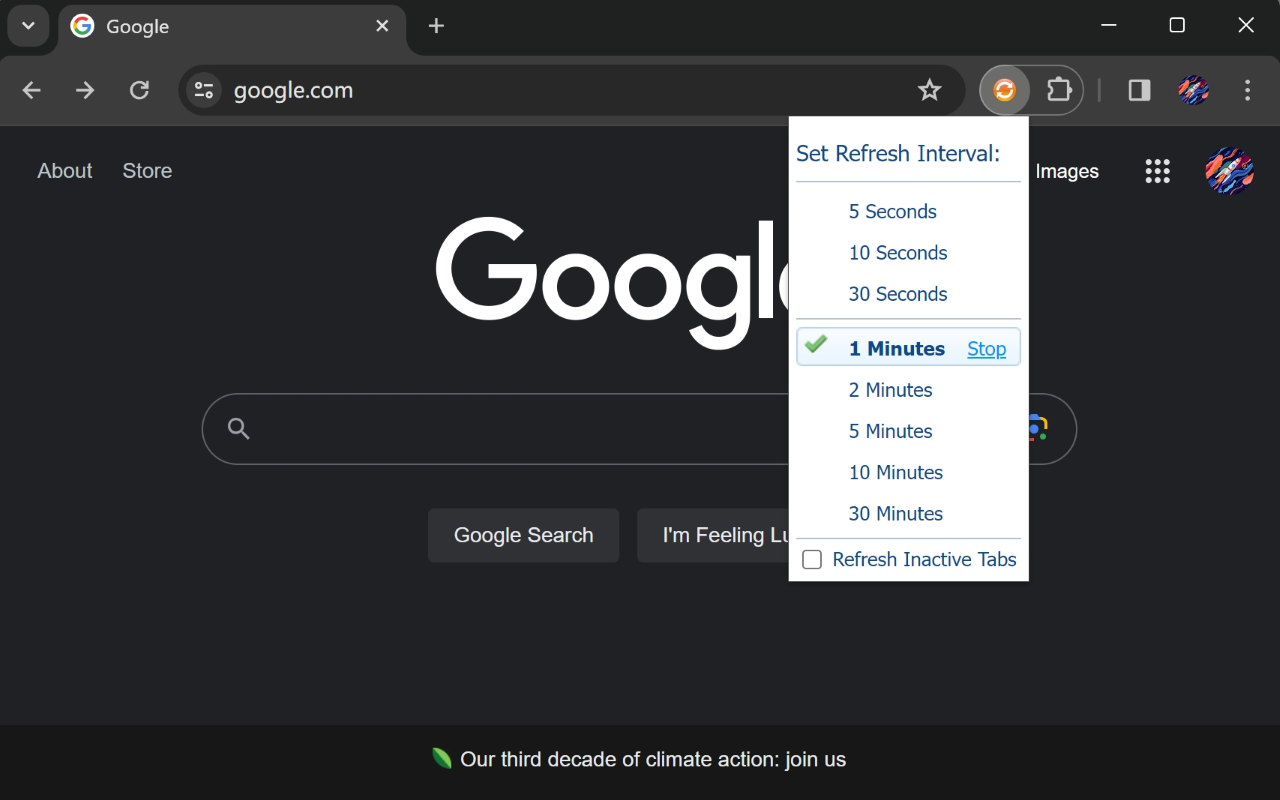Open the Chrome three-dot menu
The width and height of the screenshot is (1280, 800).
tap(1247, 90)
